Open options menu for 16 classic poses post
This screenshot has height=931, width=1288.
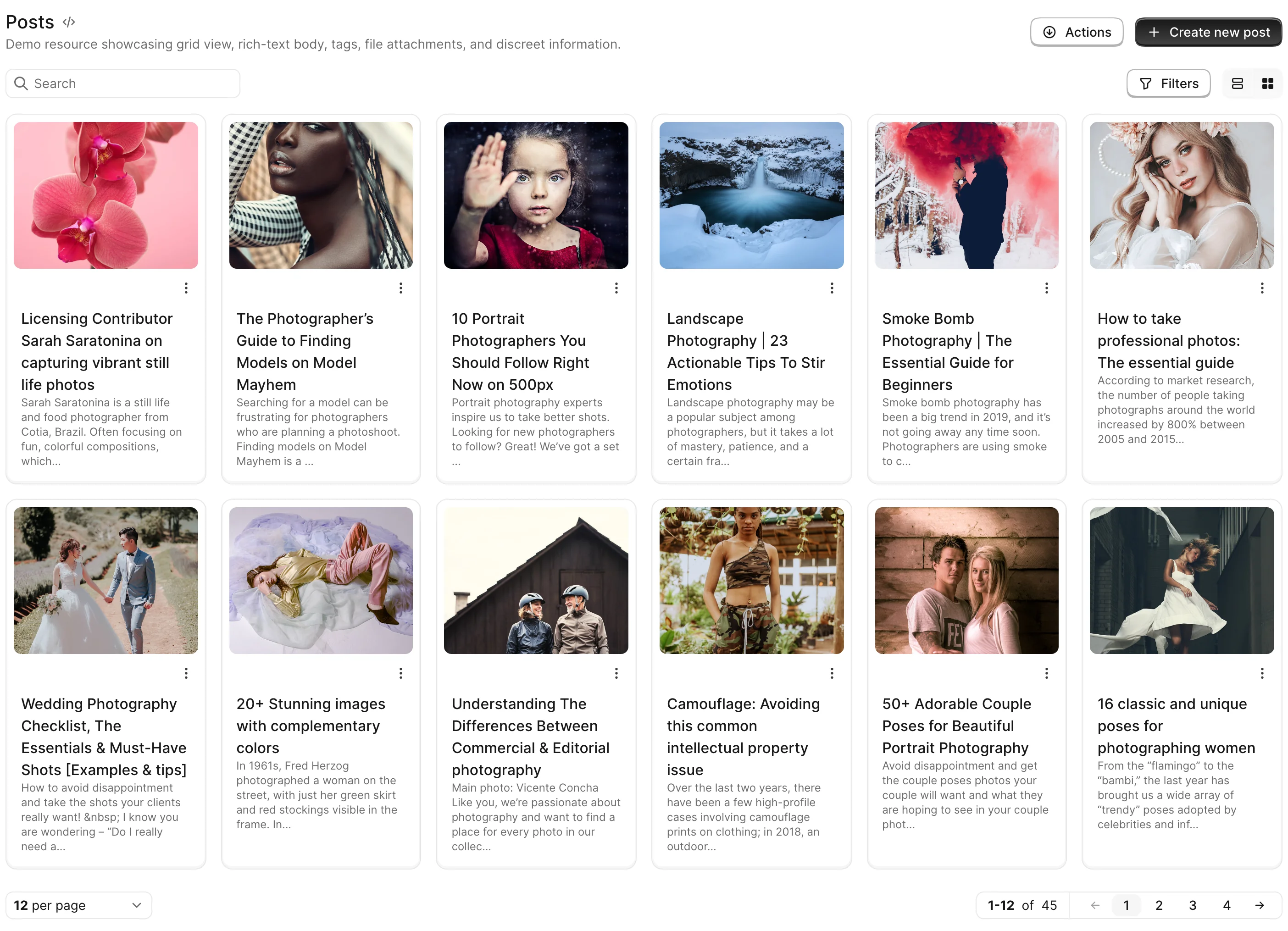tap(1262, 673)
